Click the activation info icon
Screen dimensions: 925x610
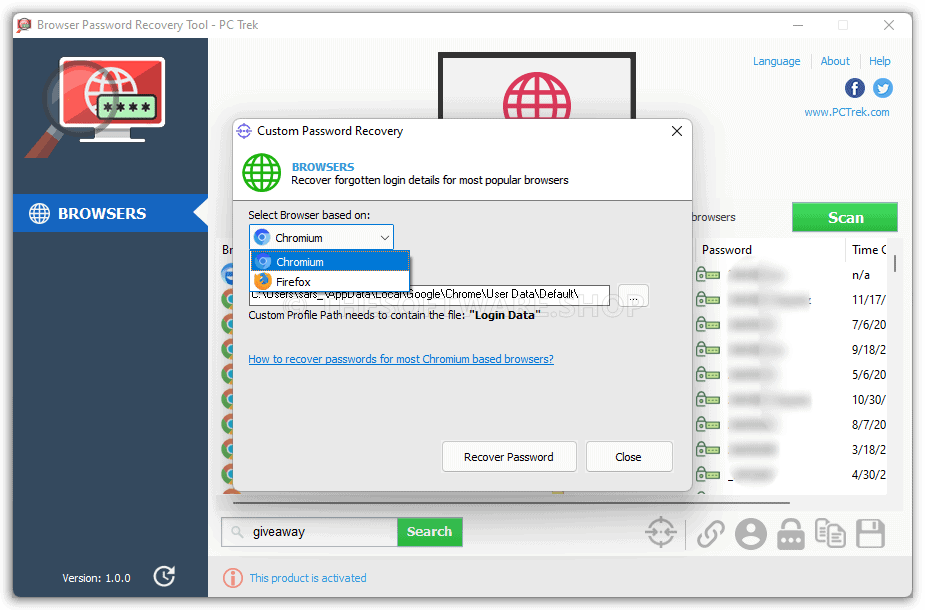pyautogui.click(x=233, y=579)
